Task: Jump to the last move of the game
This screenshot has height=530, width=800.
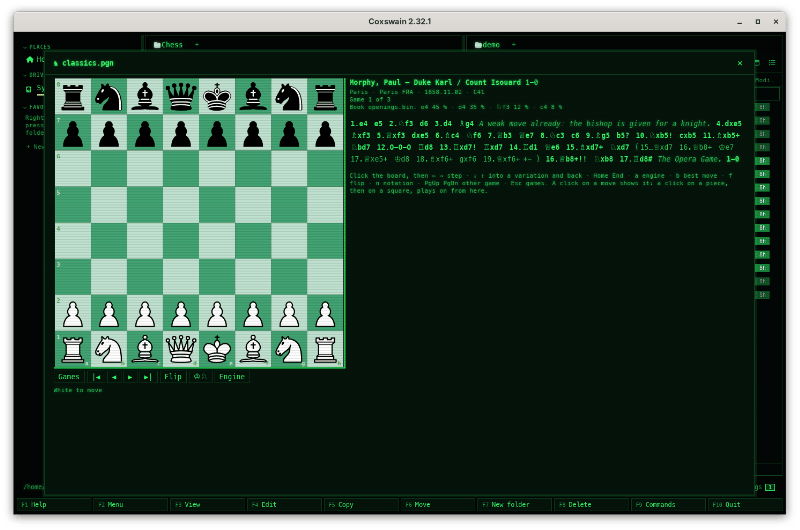Action: [147, 377]
